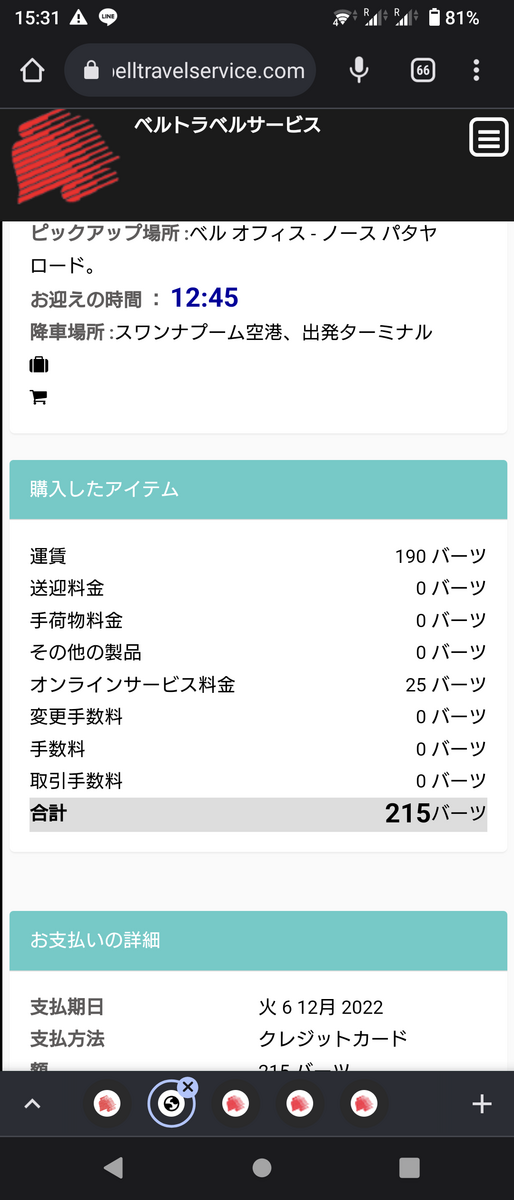This screenshot has width=514, height=1200.
Task: Switch to the last tab thumbnail
Action: tap(364, 1104)
